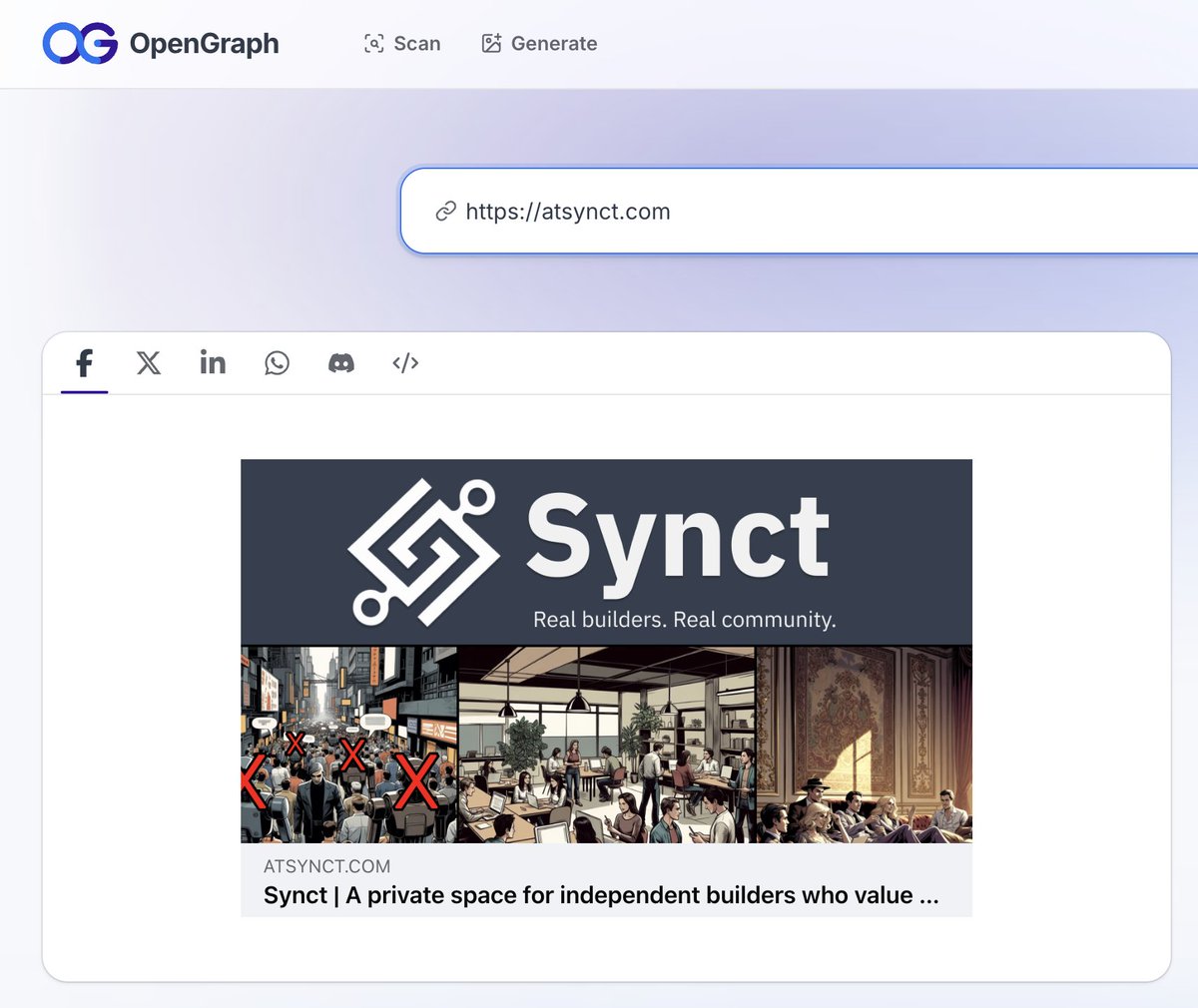Switch to the Discord preview tab
This screenshot has width=1198, height=1008.
click(341, 363)
